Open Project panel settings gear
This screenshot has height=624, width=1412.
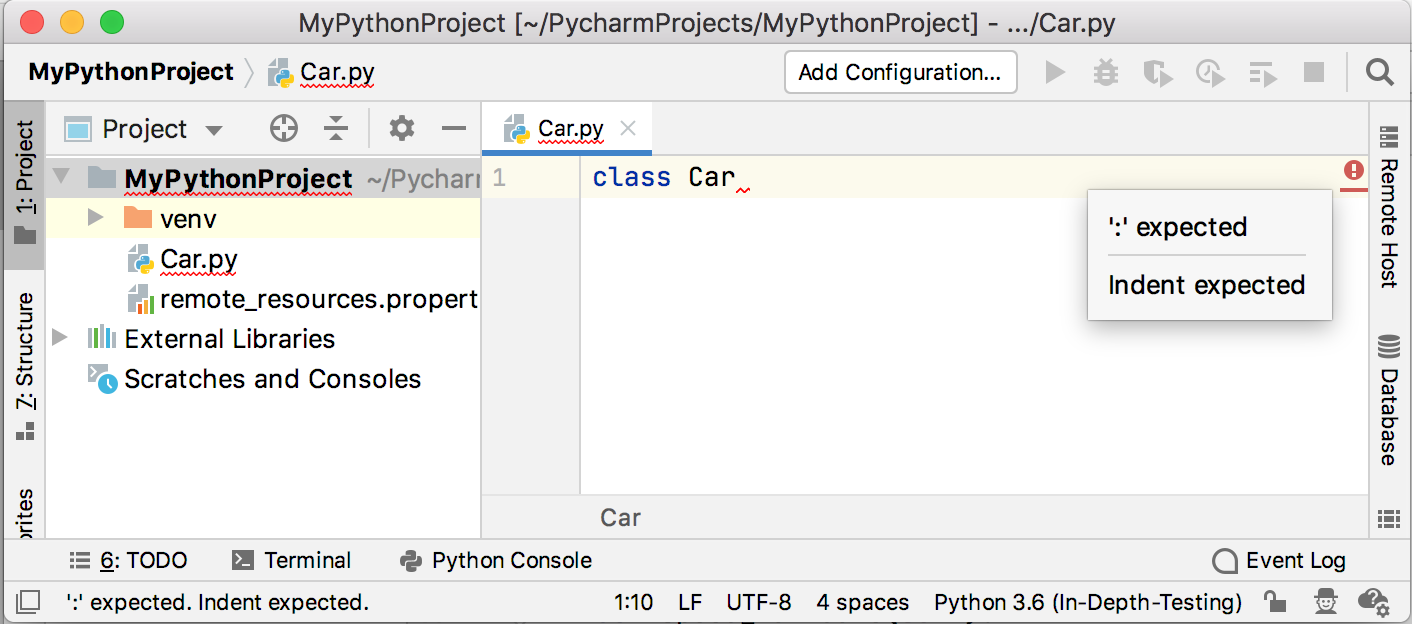[402, 128]
